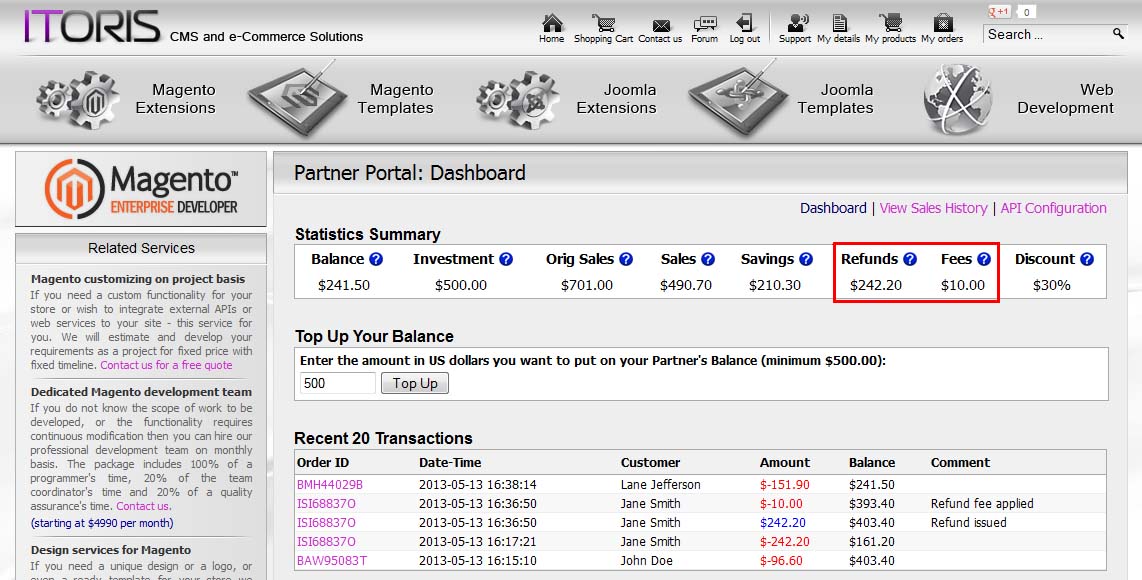Open order ISI68837O with Refund fee applied
This screenshot has width=1142, height=580.
326,503
